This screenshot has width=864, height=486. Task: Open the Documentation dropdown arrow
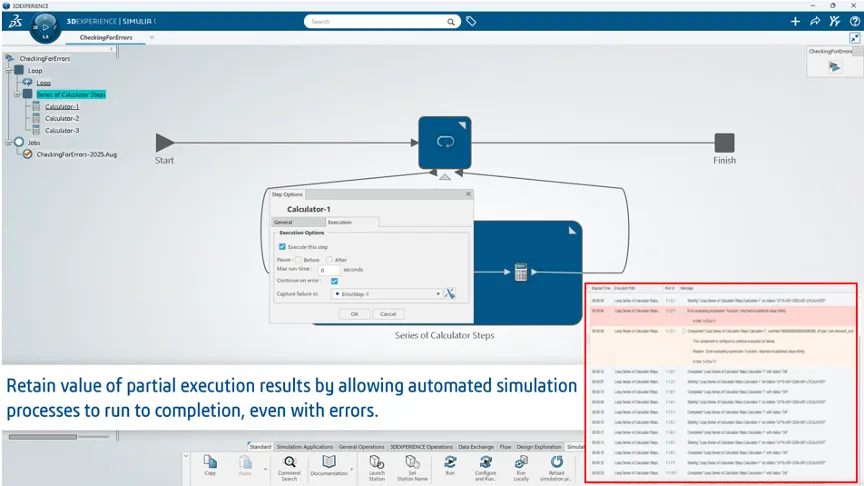(352, 469)
